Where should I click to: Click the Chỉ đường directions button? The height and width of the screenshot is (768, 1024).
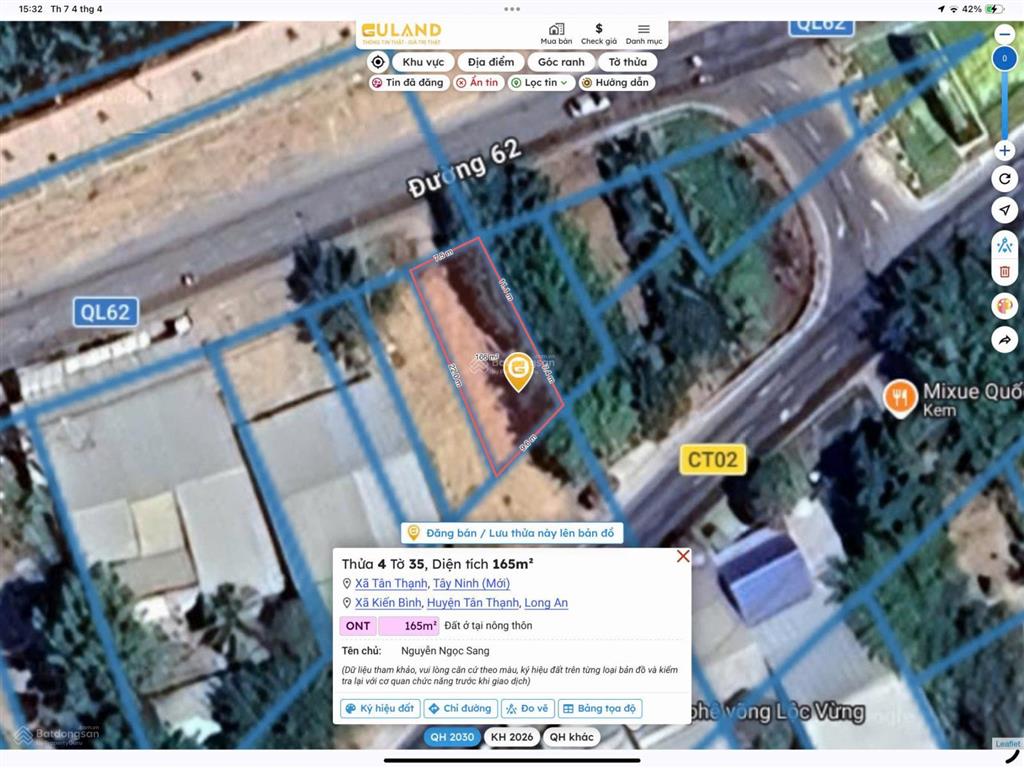460,709
